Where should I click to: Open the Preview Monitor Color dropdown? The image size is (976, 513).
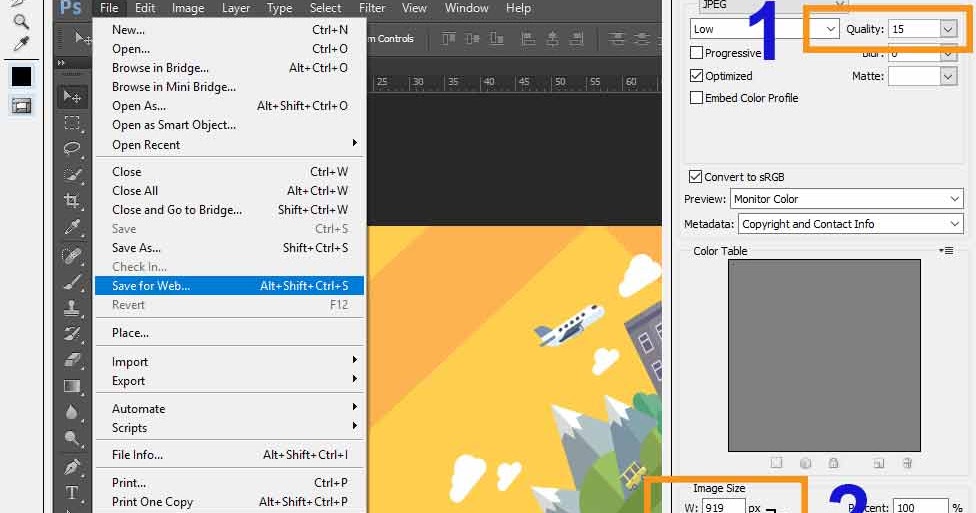[847, 199]
